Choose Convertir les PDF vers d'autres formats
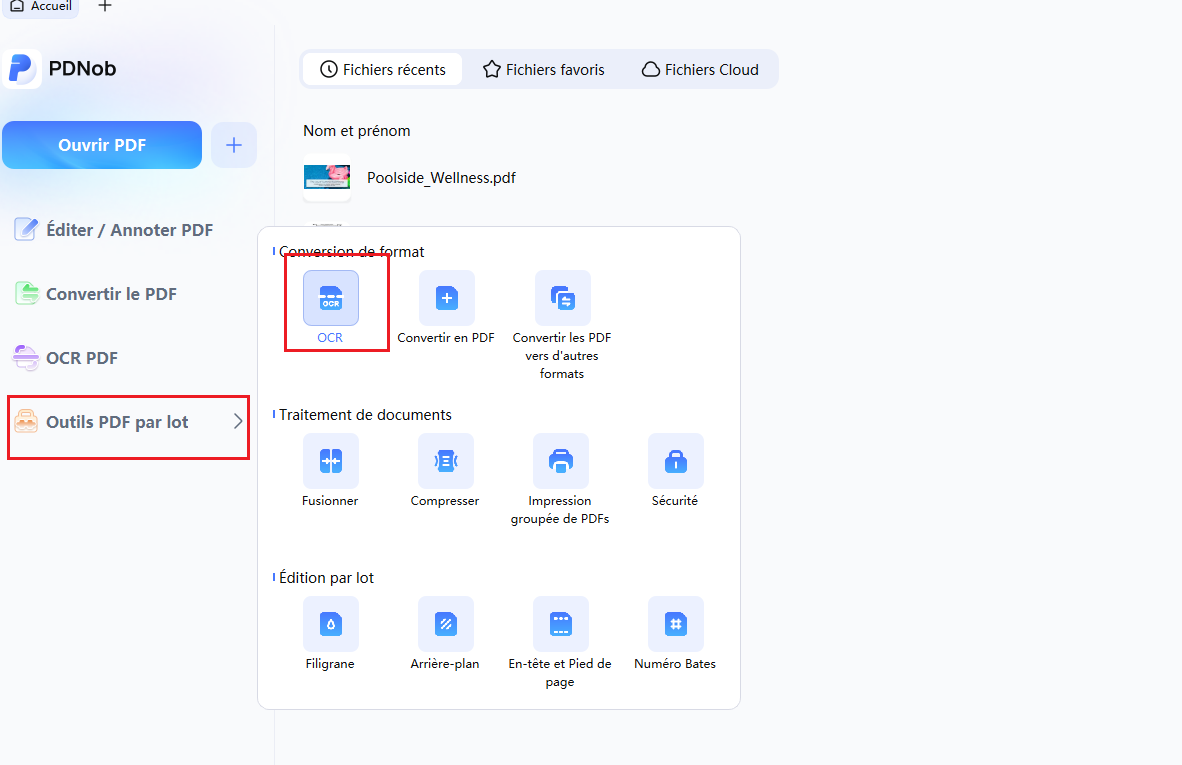 point(562,298)
